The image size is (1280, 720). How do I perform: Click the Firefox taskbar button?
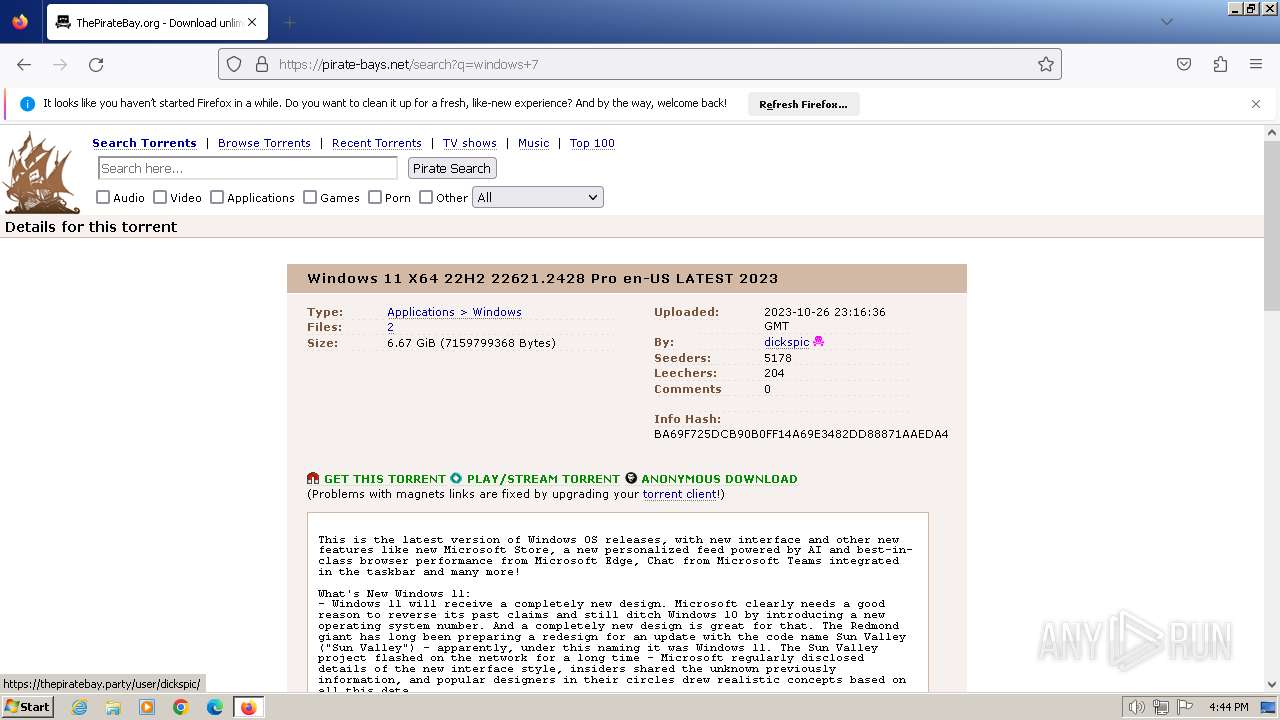tap(248, 707)
